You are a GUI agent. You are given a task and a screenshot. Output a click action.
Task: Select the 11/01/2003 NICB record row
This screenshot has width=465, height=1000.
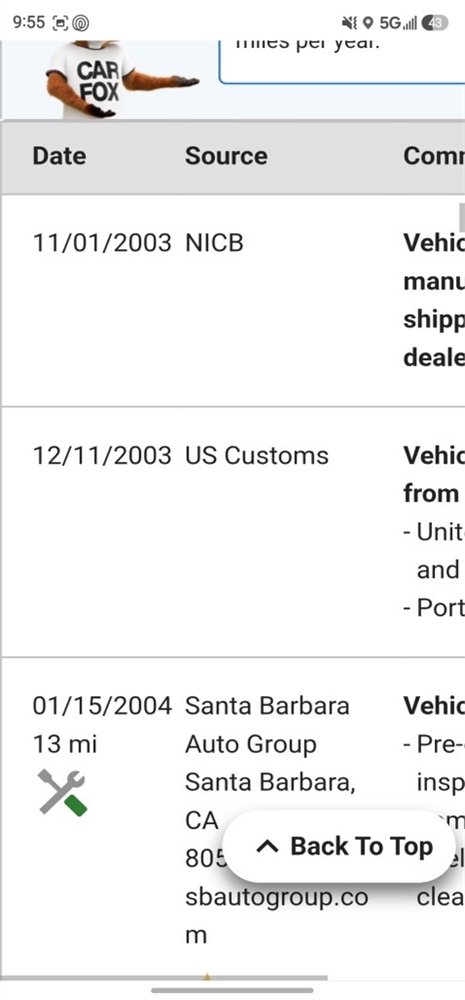click(x=232, y=300)
